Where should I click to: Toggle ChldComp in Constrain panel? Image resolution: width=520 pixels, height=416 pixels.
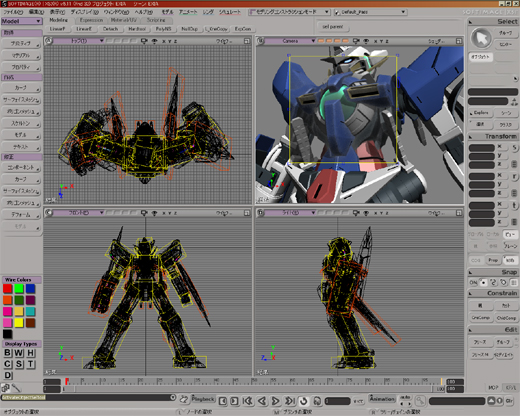[x=506, y=318]
